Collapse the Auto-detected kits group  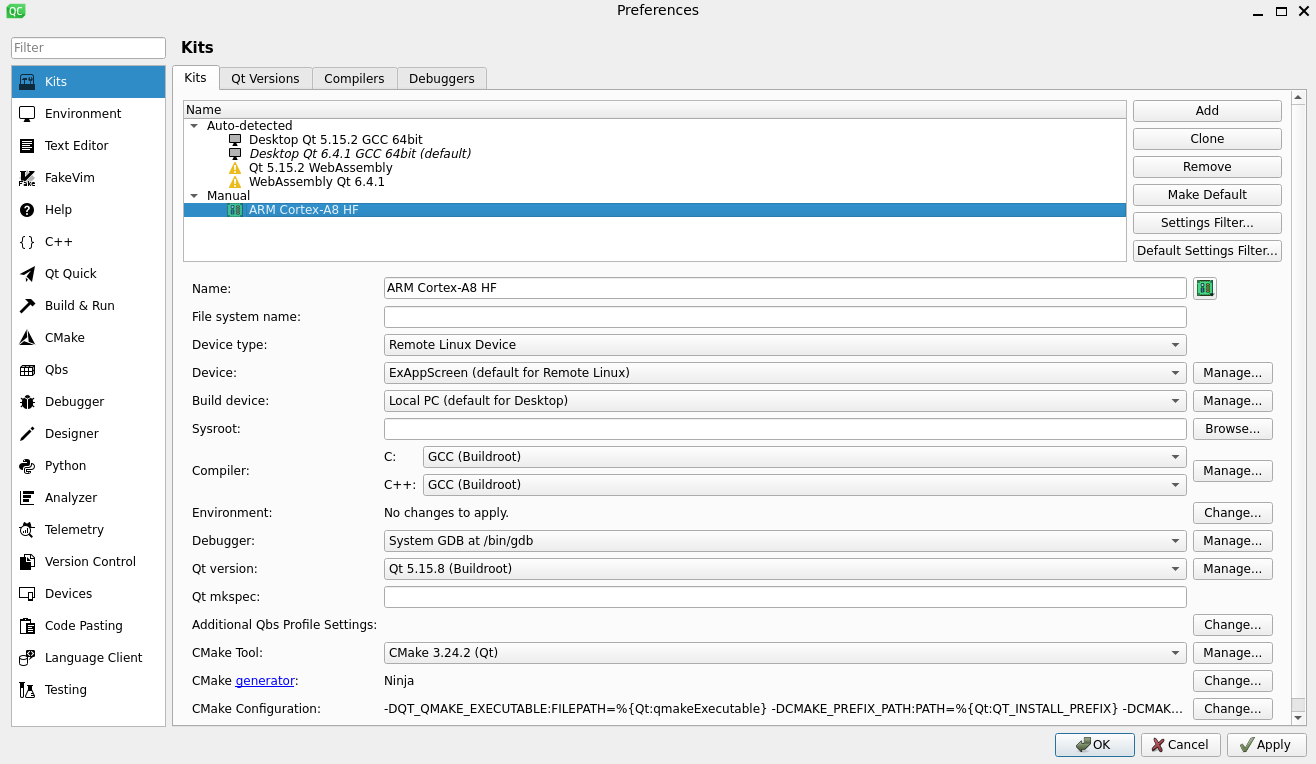click(193, 126)
